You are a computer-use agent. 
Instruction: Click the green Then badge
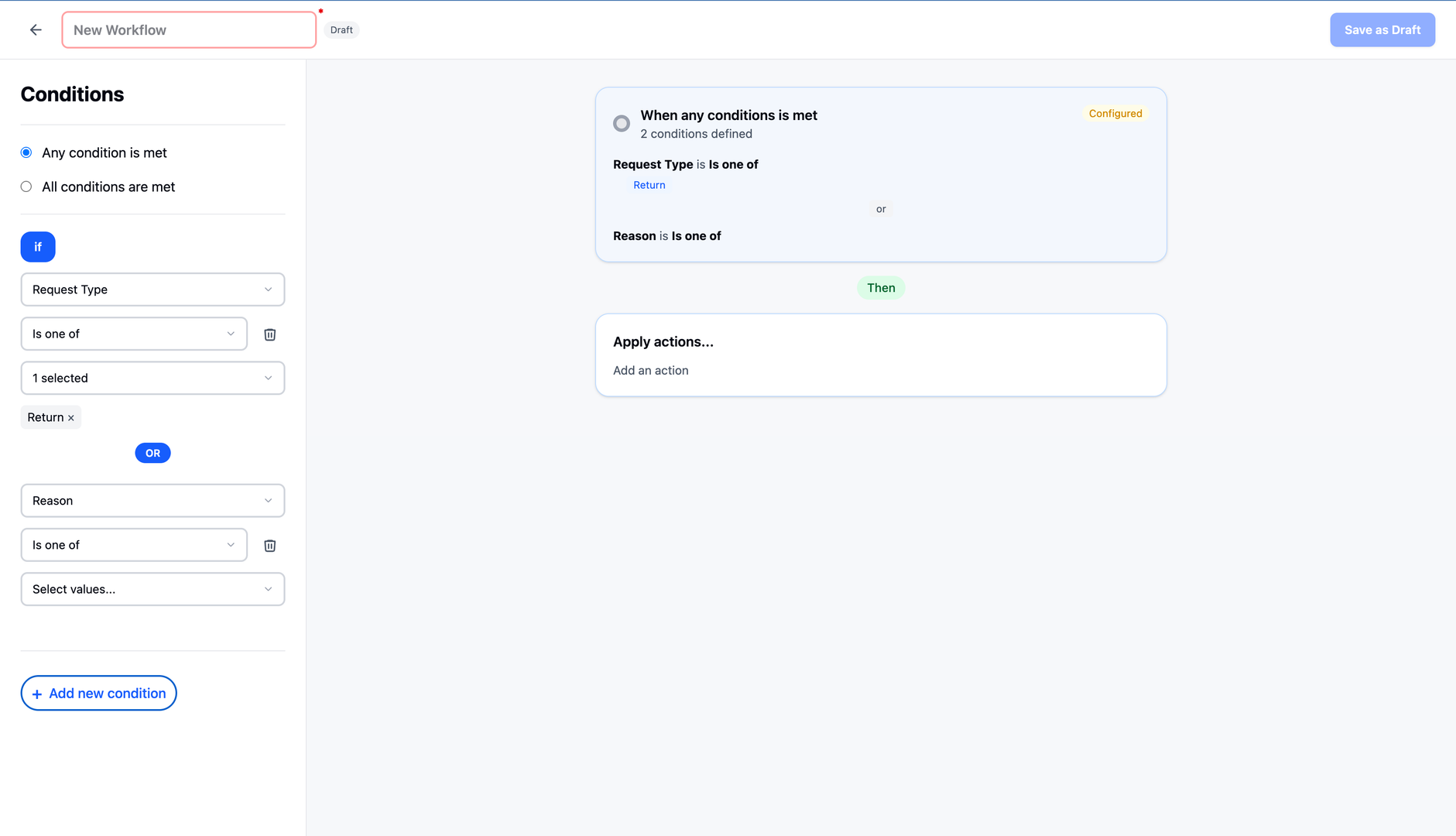coord(880,288)
